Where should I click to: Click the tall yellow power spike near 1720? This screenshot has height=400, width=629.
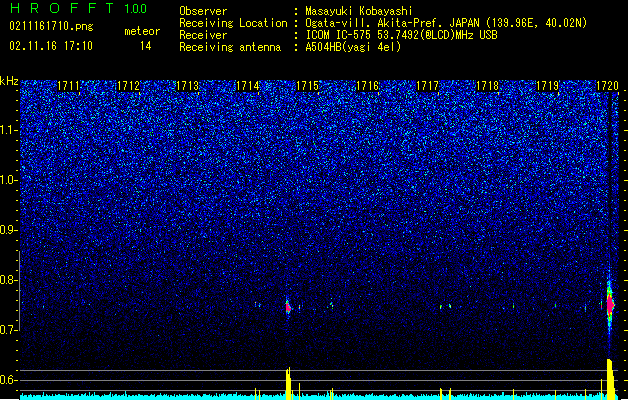pyautogui.click(x=610, y=379)
